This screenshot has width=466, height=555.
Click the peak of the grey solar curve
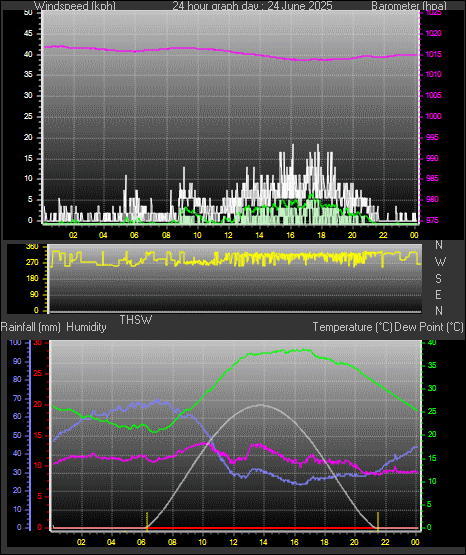(261, 405)
